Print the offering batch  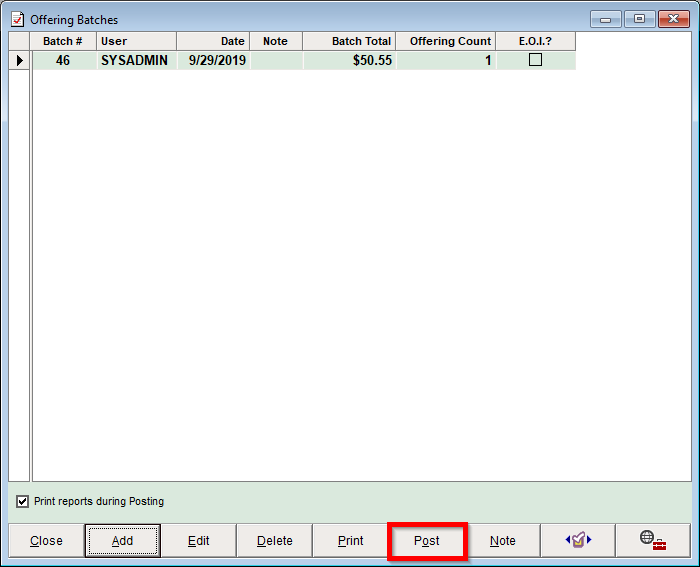tap(350, 541)
